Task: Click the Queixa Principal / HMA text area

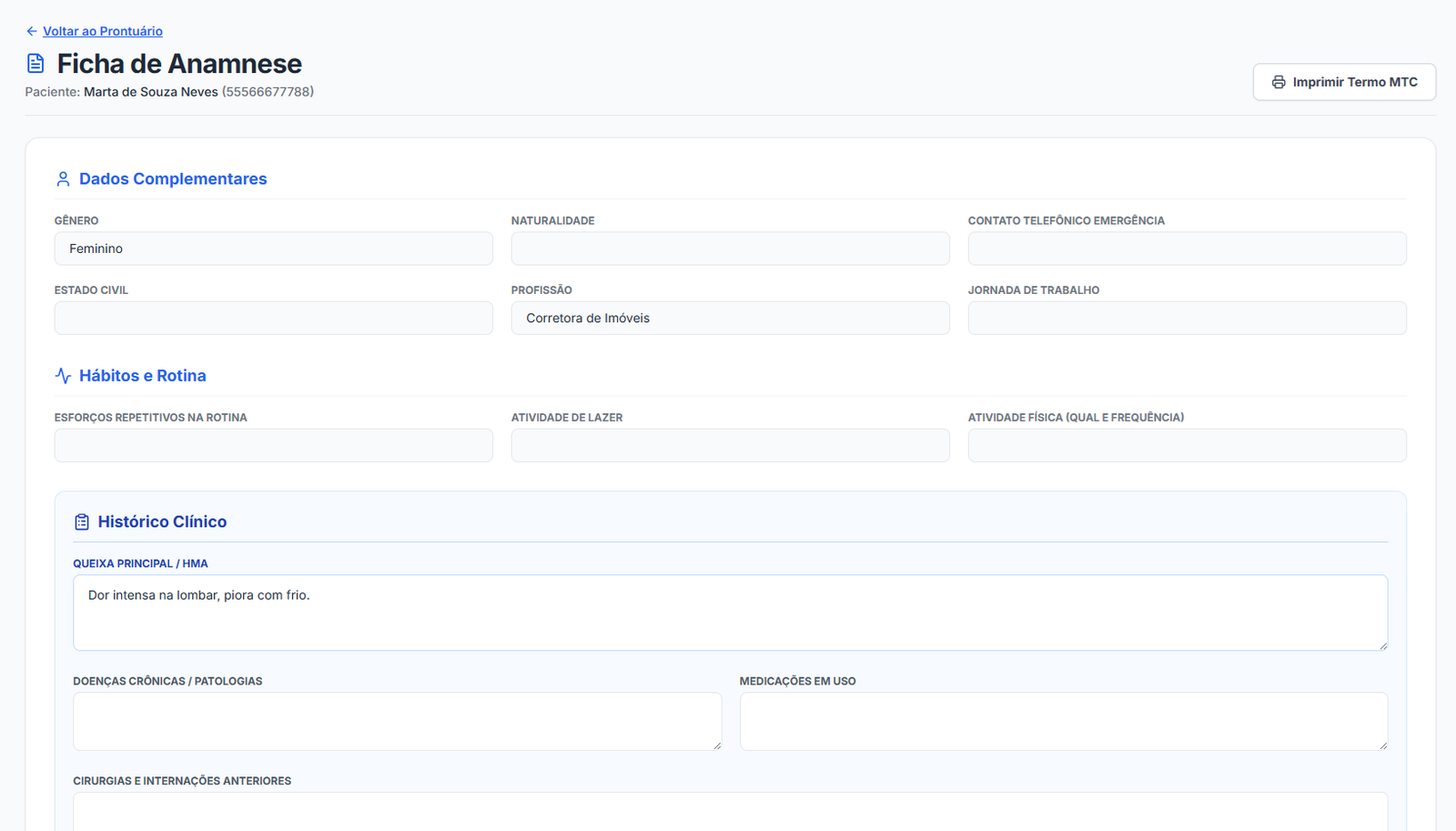Action: 731,613
